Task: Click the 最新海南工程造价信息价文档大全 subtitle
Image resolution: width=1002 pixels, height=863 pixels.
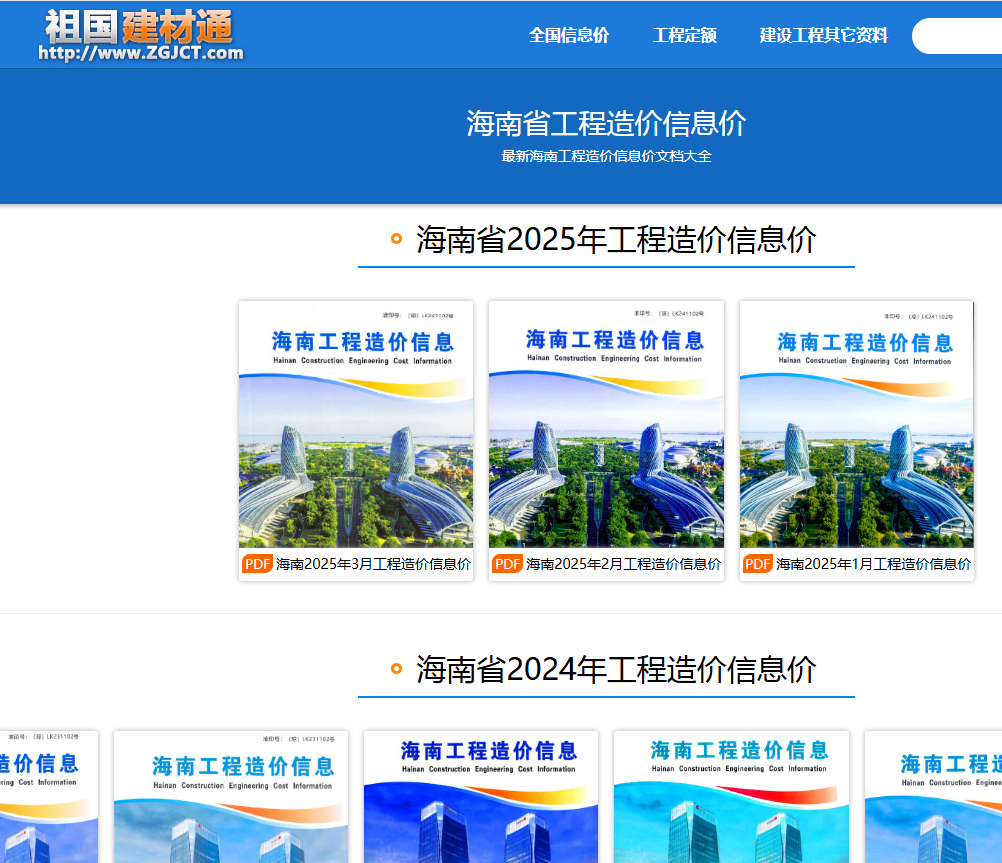Action: (x=606, y=156)
